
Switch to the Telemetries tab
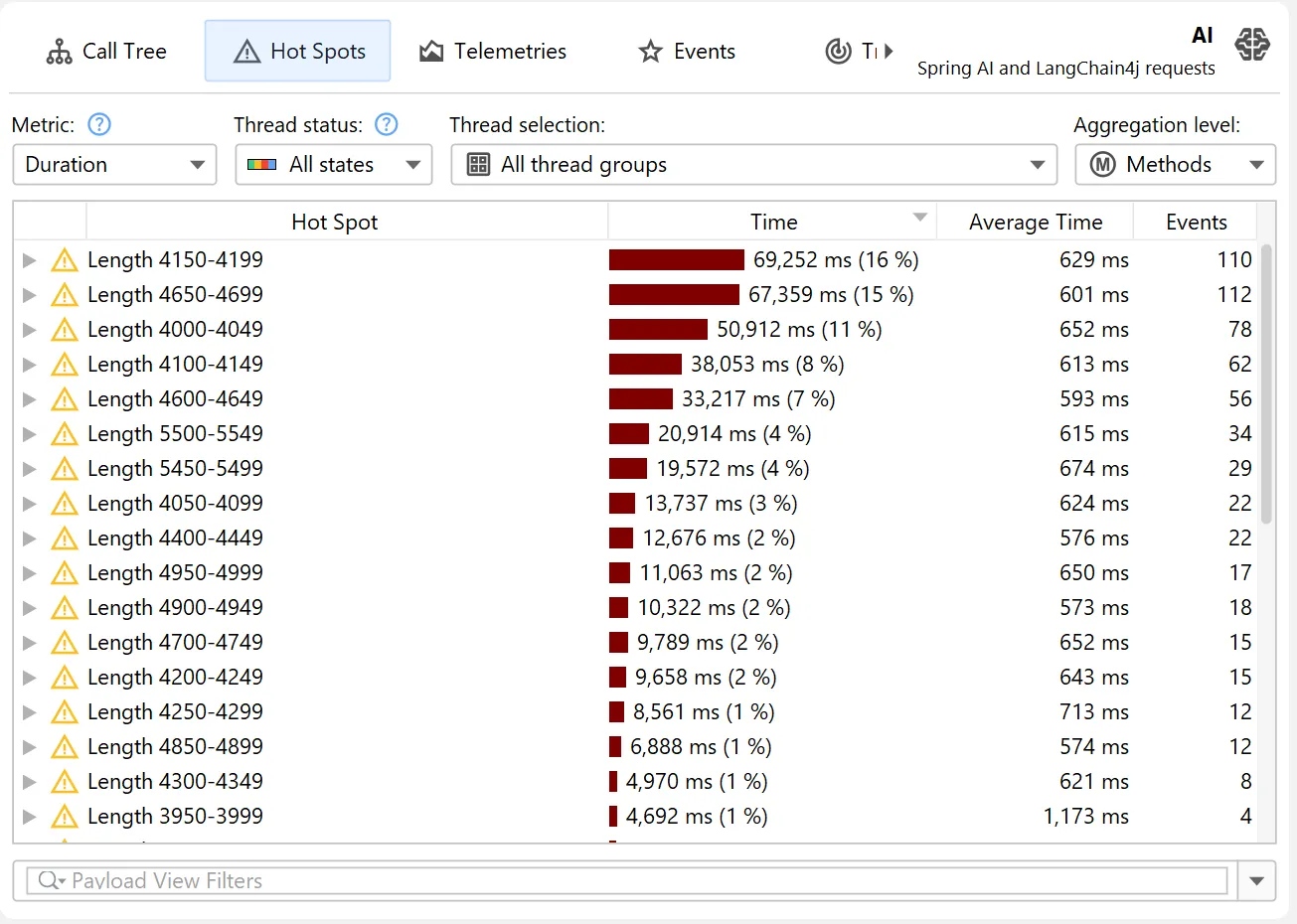click(x=493, y=51)
